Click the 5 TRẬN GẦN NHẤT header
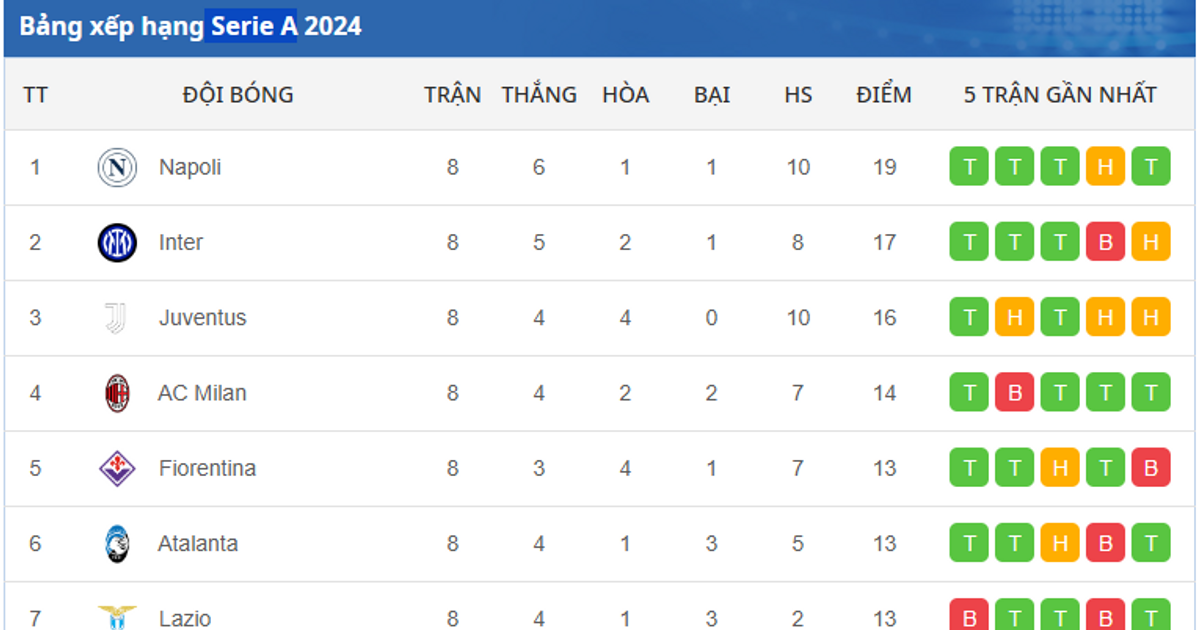The image size is (1200, 630). click(x=1060, y=95)
